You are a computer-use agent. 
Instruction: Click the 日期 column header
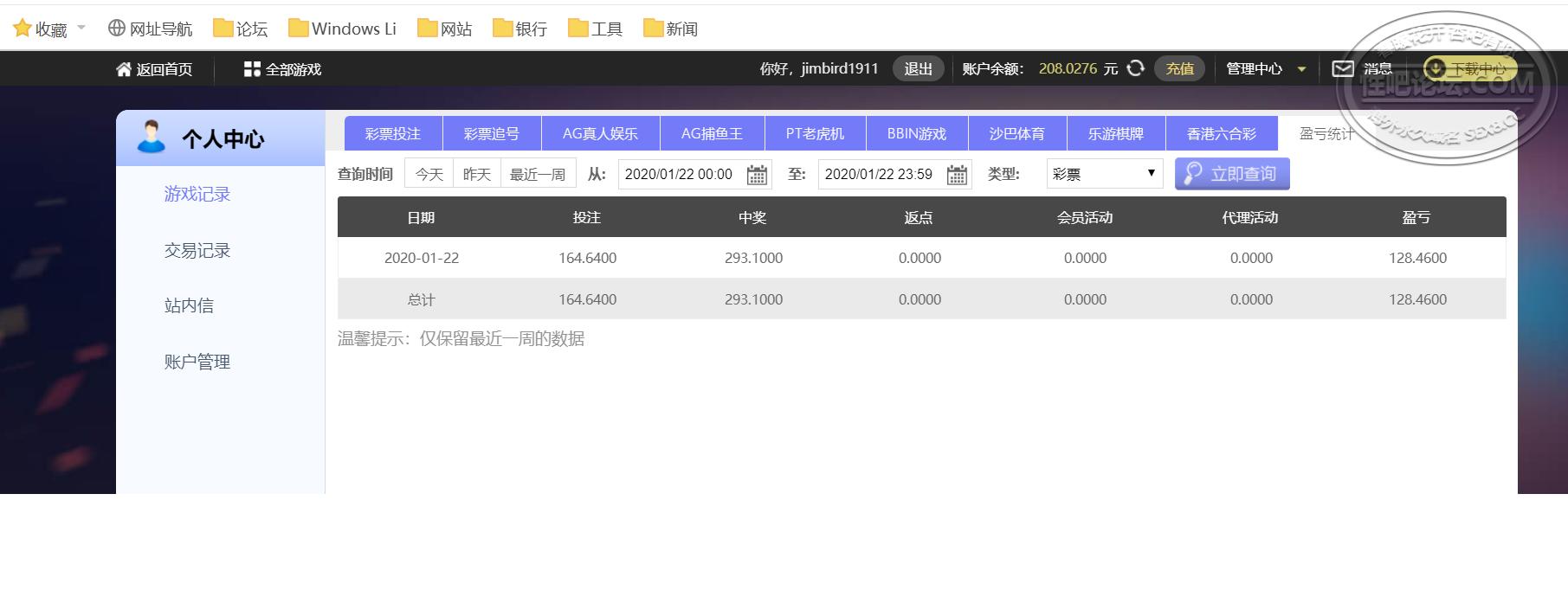(x=421, y=217)
